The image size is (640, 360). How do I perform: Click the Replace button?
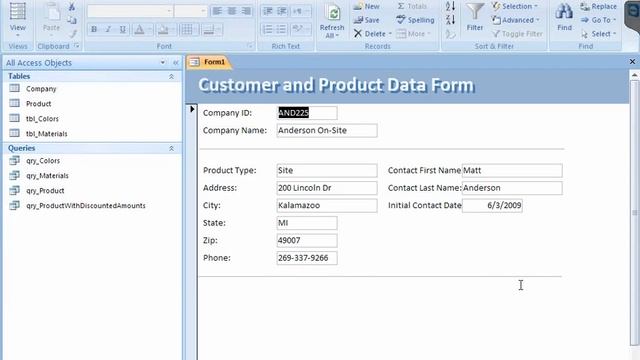tap(598, 7)
